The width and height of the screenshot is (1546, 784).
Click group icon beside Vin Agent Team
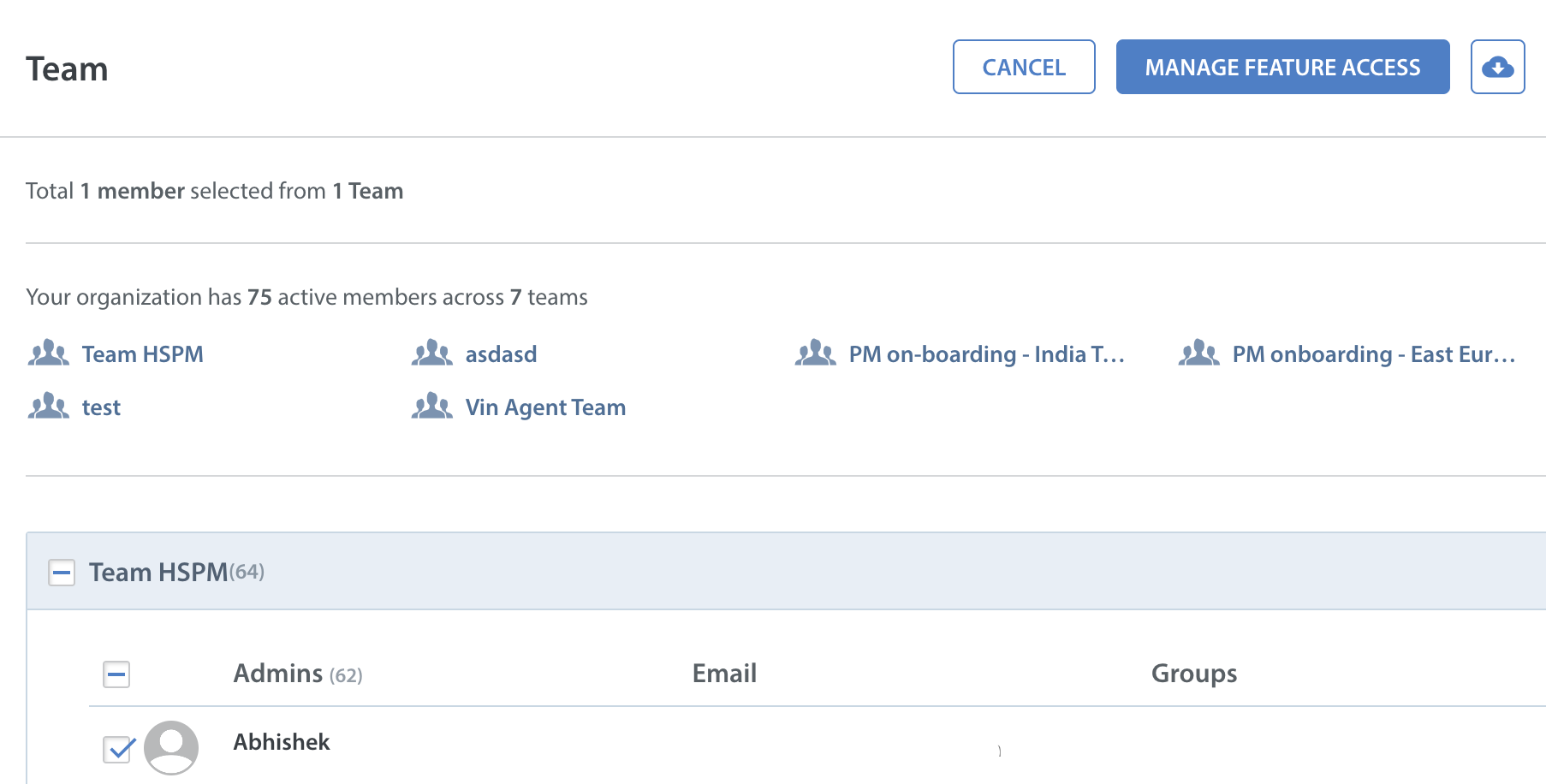point(432,407)
